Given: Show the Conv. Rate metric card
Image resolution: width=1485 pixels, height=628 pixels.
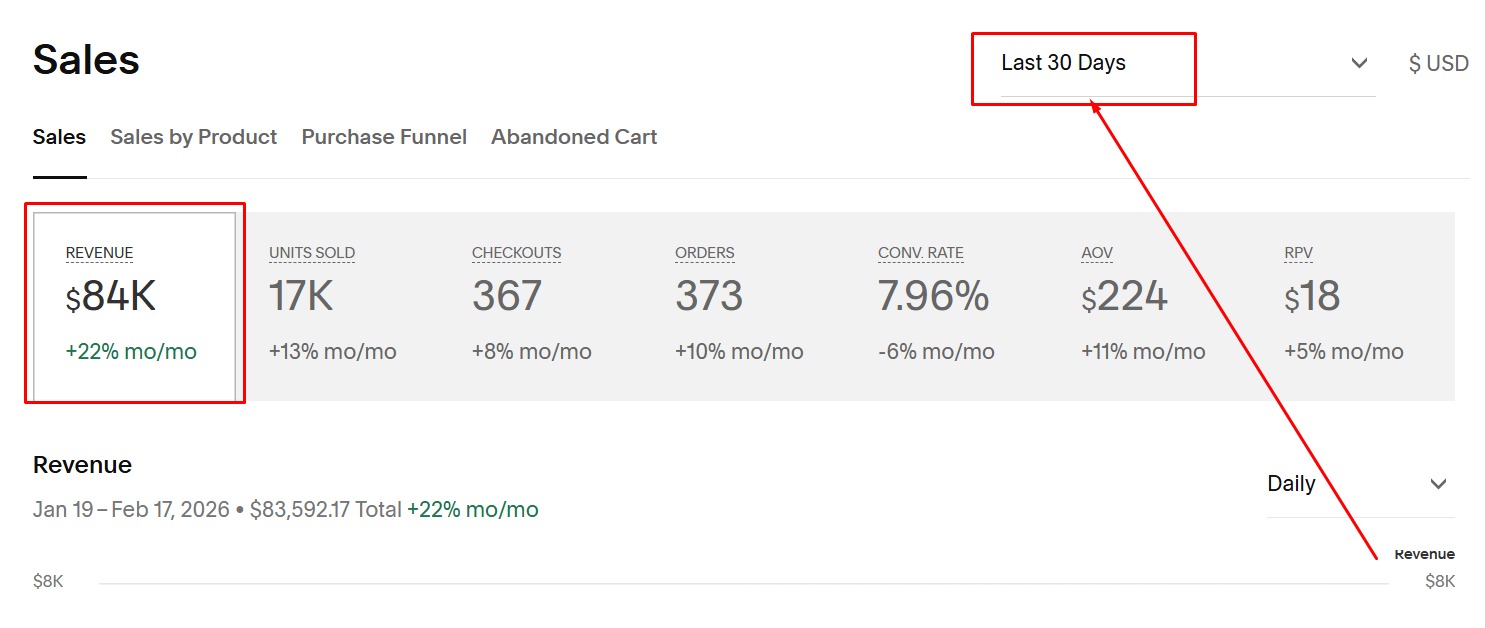Looking at the screenshot, I should pos(947,305).
